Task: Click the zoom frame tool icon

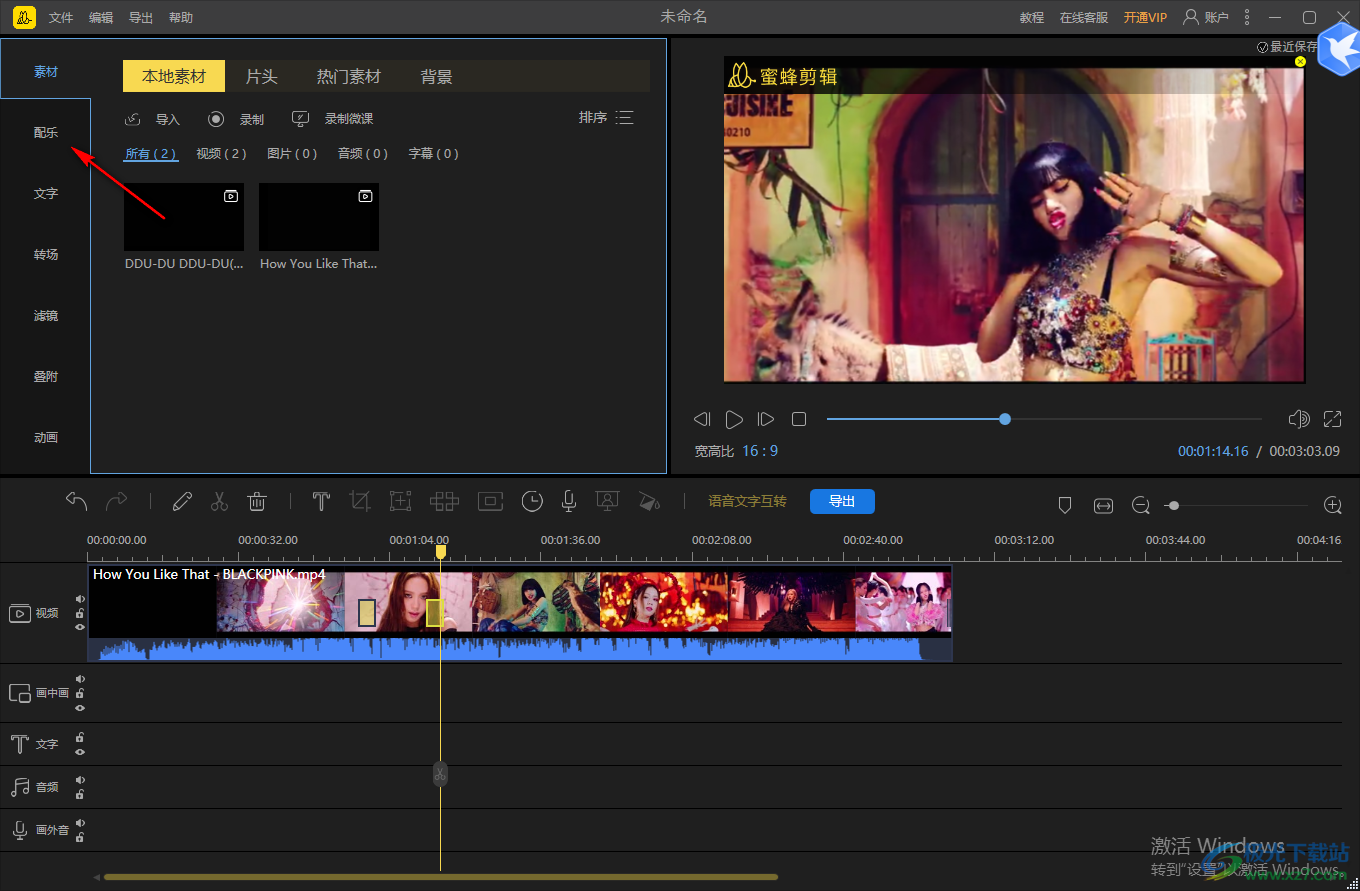Action: coord(400,501)
